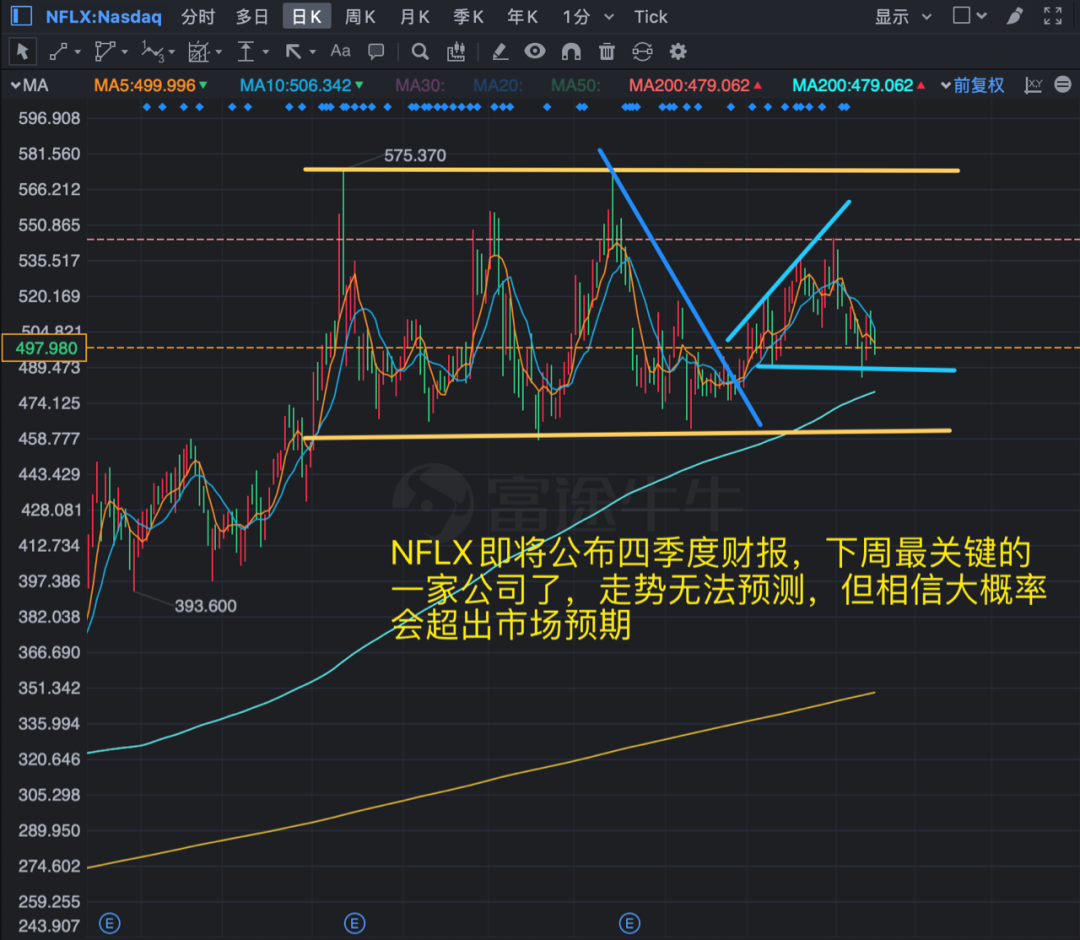Switch to the 年K yearly chart tab
1080x940 pixels.
(522, 17)
